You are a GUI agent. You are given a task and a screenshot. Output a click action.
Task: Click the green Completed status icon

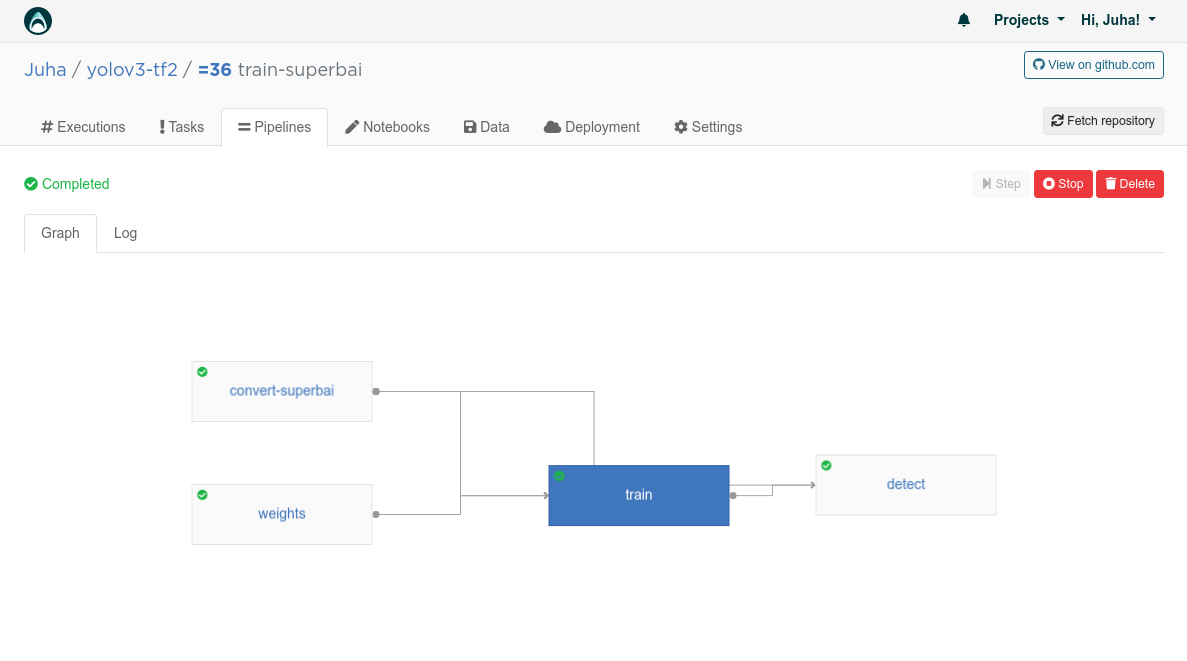coord(31,184)
